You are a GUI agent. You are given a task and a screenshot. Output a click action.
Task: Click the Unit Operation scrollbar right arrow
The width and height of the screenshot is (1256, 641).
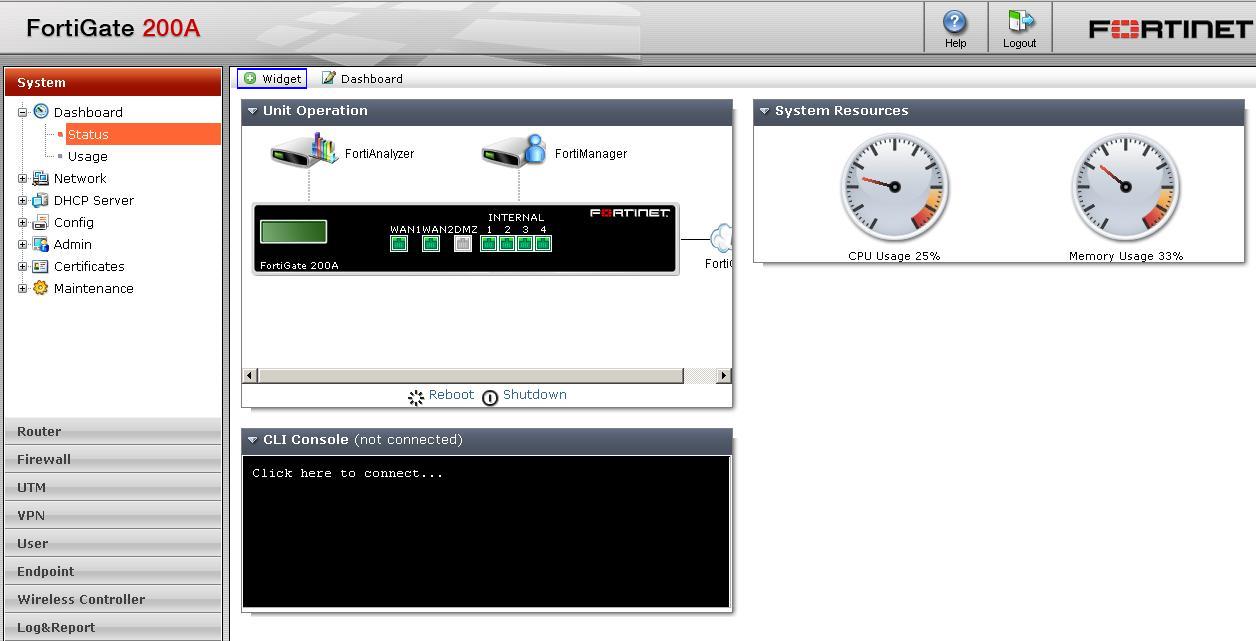coord(724,375)
